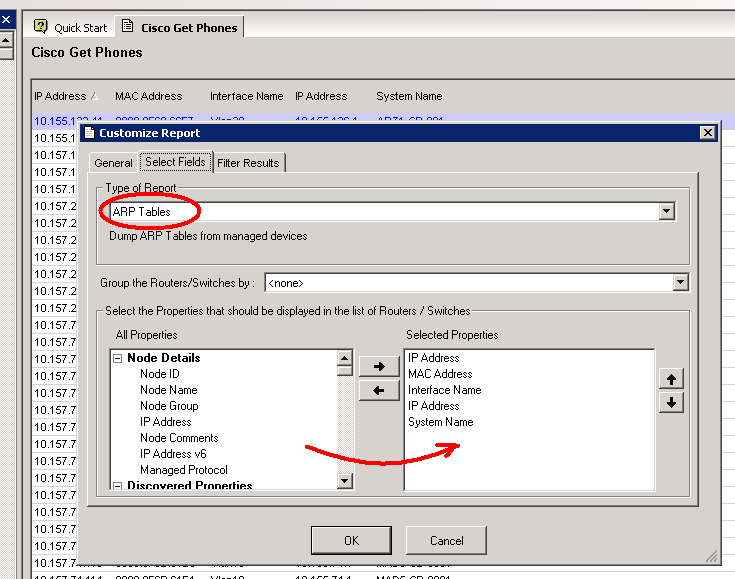Select Node Comments in All Properties
The height and width of the screenshot is (579, 735).
(179, 437)
